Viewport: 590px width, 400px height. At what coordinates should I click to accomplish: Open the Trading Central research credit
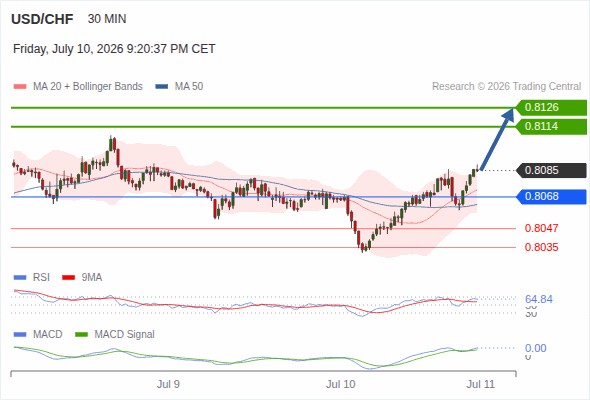506,87
